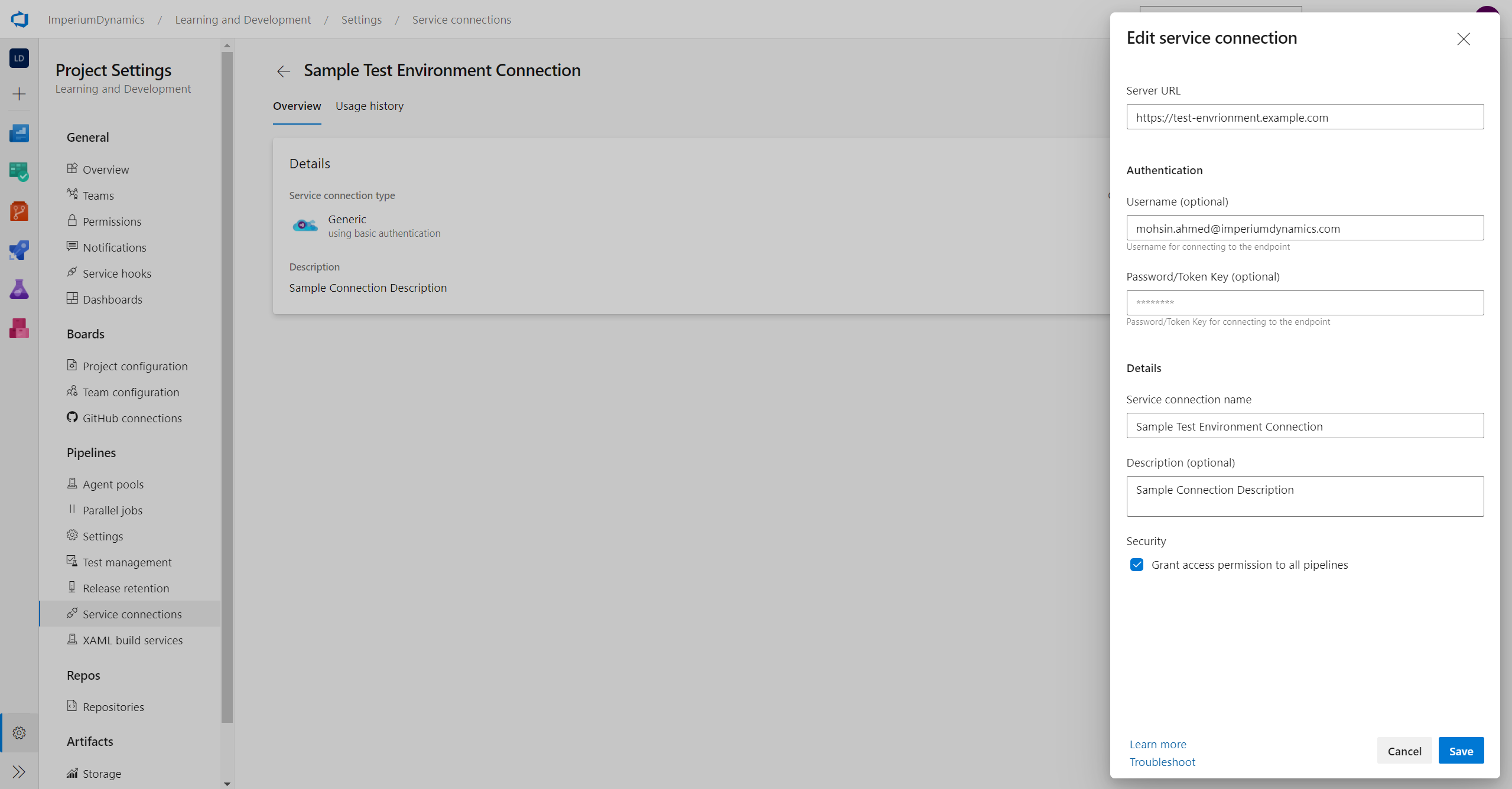Switch to the Overview tab
Image resolution: width=1512 pixels, height=789 pixels.
click(x=297, y=106)
